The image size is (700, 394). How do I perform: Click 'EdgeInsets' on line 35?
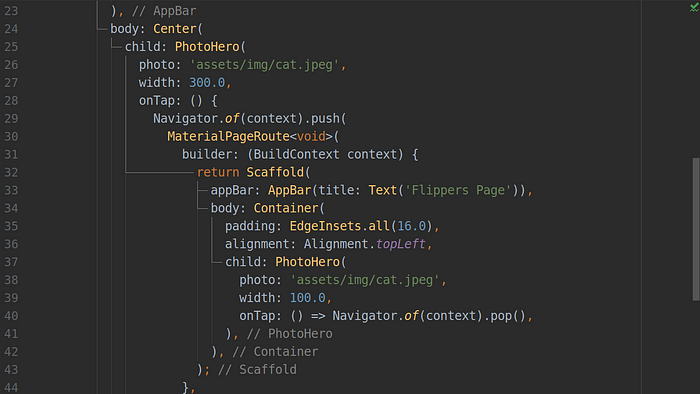click(x=325, y=226)
